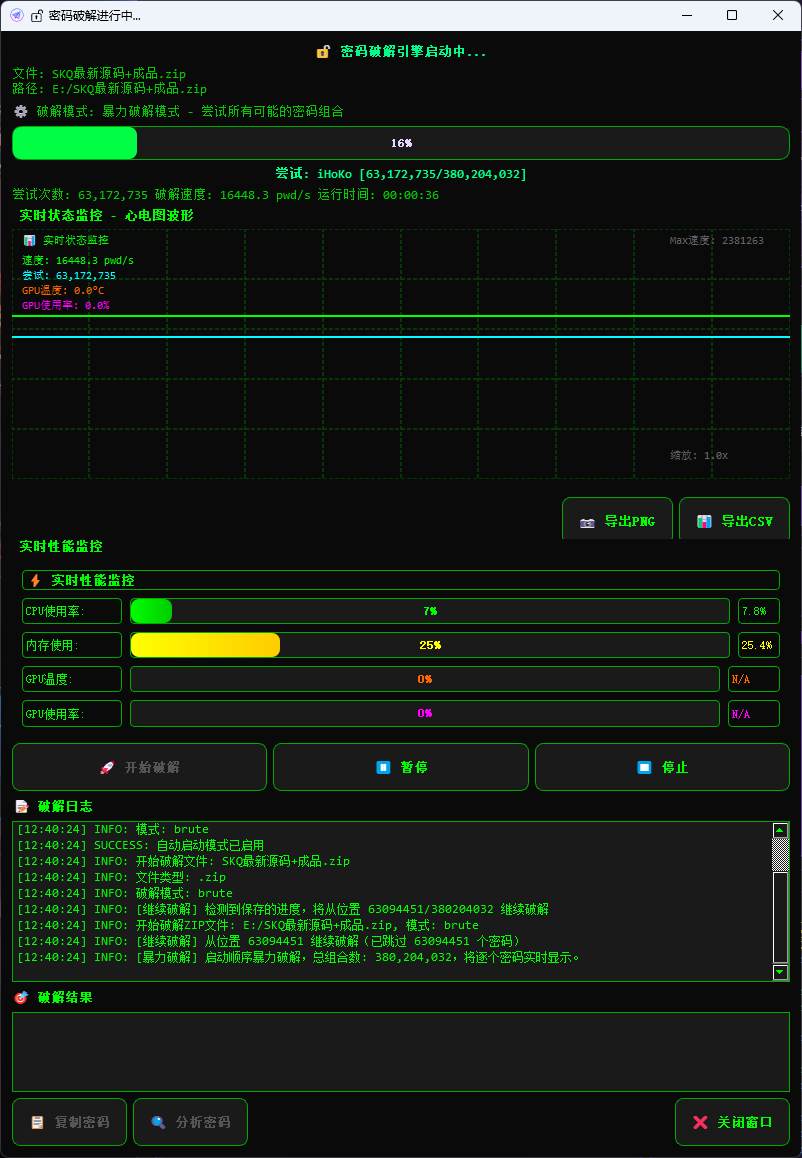The height and width of the screenshot is (1158, 802).
Task: Click the current attempt text iHoKo
Action: click(335, 174)
